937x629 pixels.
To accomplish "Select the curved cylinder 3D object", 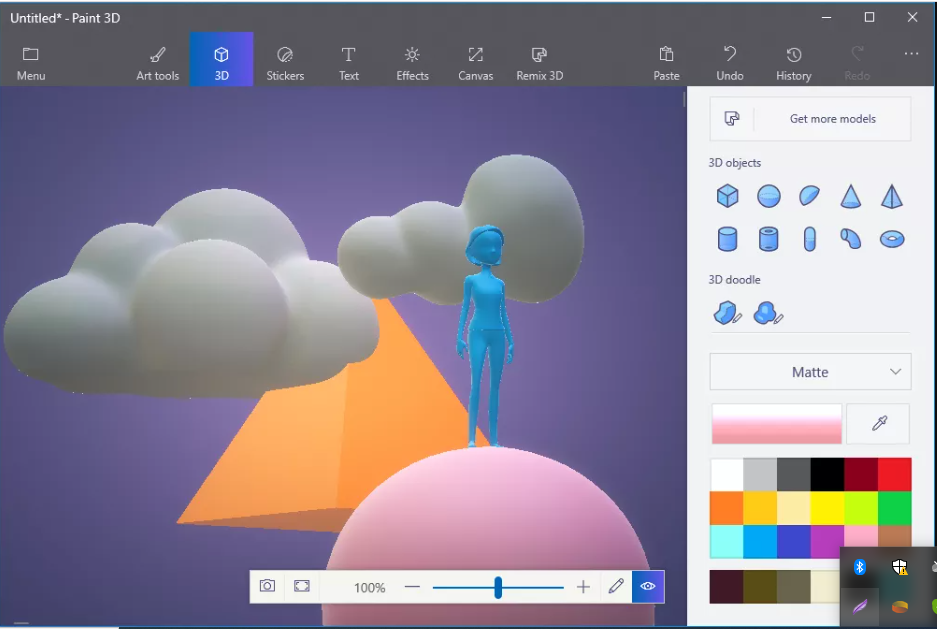I will [850, 239].
